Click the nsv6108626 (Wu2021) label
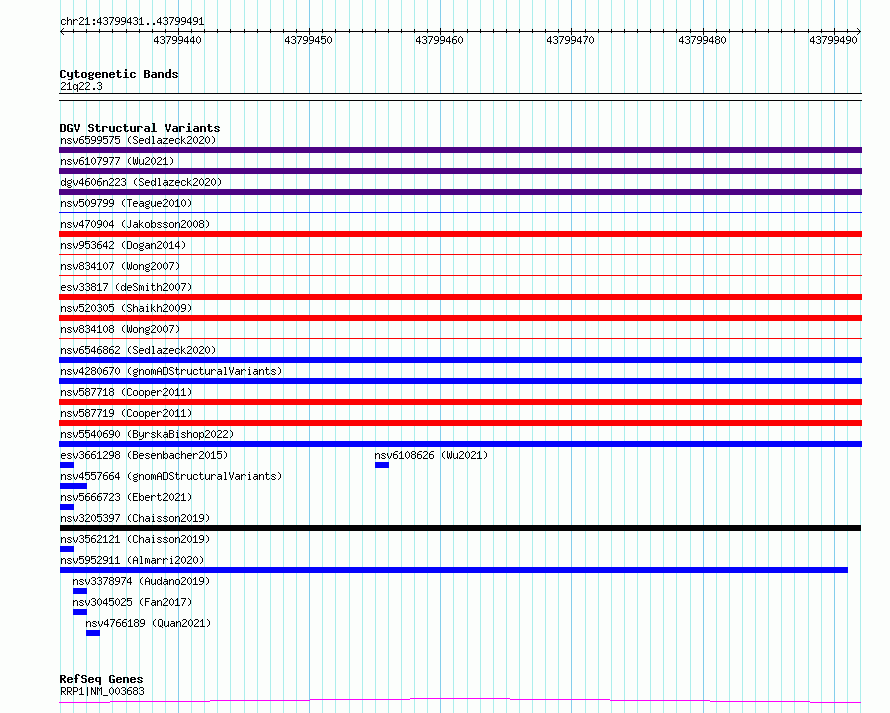This screenshot has width=890, height=713. click(431, 455)
